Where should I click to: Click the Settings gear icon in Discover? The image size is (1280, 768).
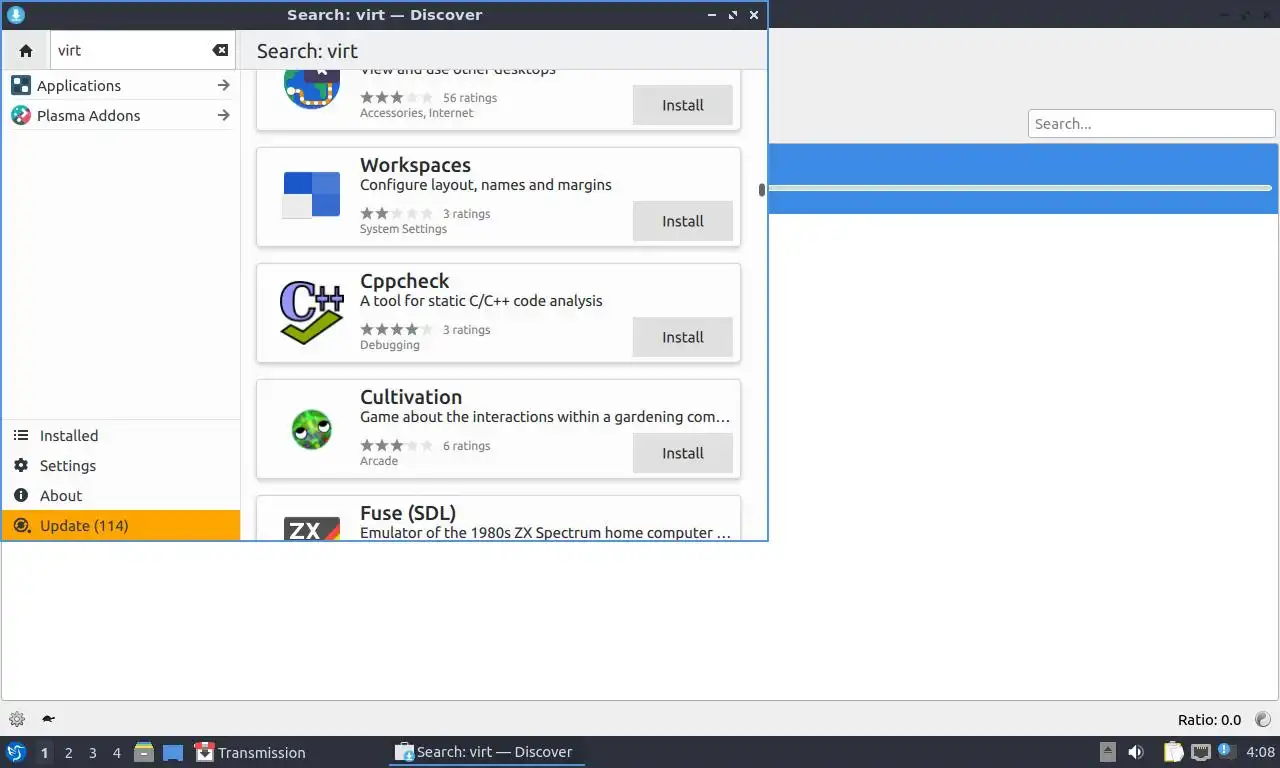21,466
